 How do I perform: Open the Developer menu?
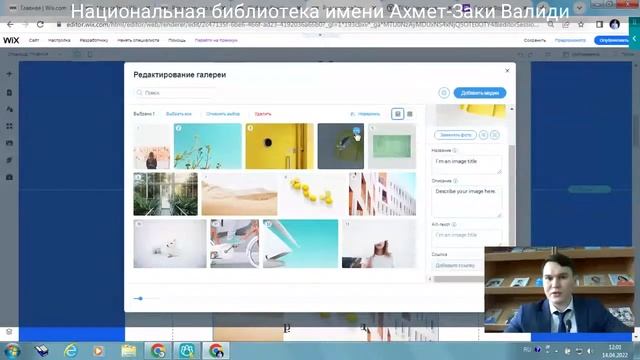coord(93,40)
